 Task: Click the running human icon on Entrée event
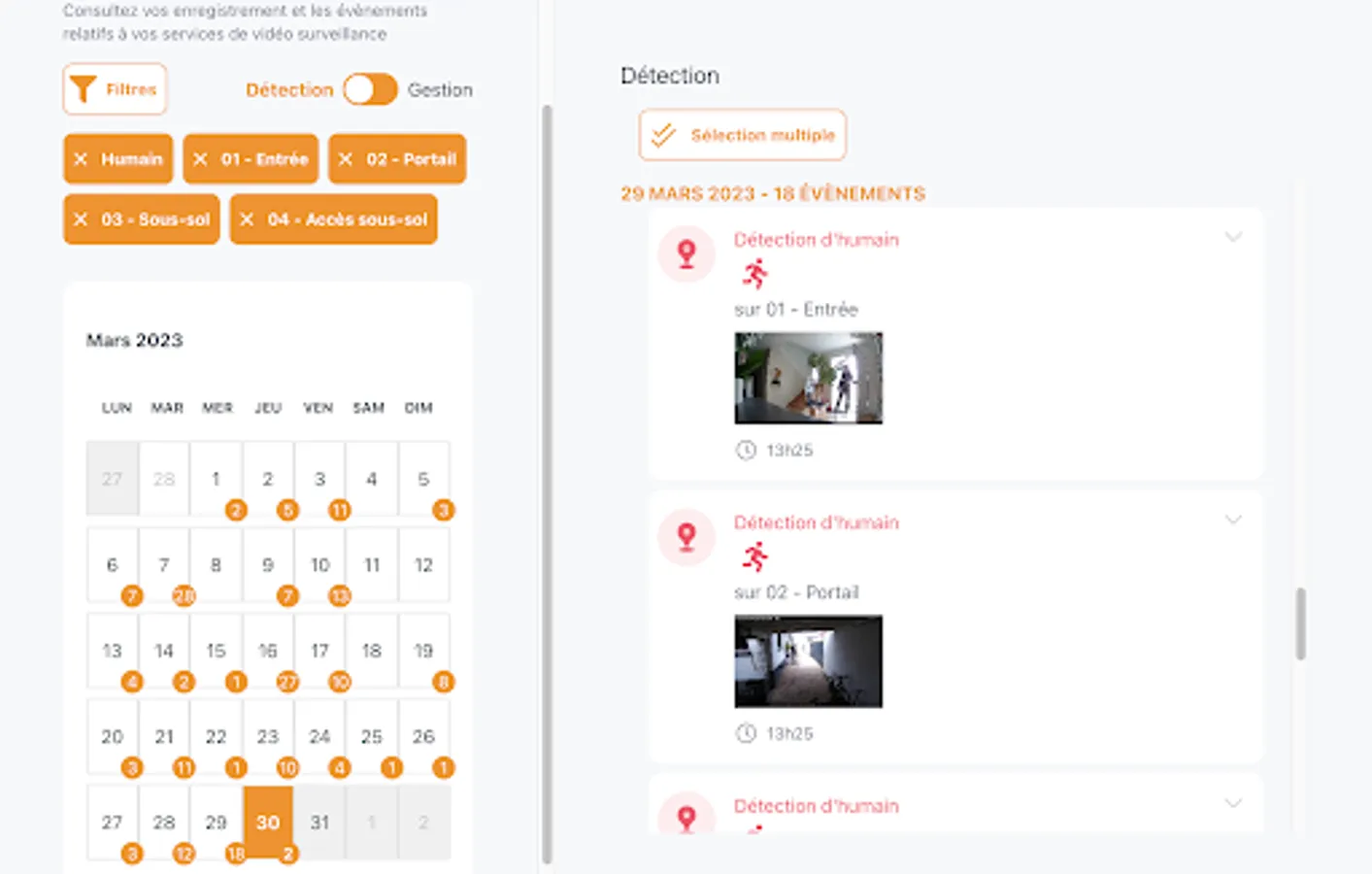(754, 275)
